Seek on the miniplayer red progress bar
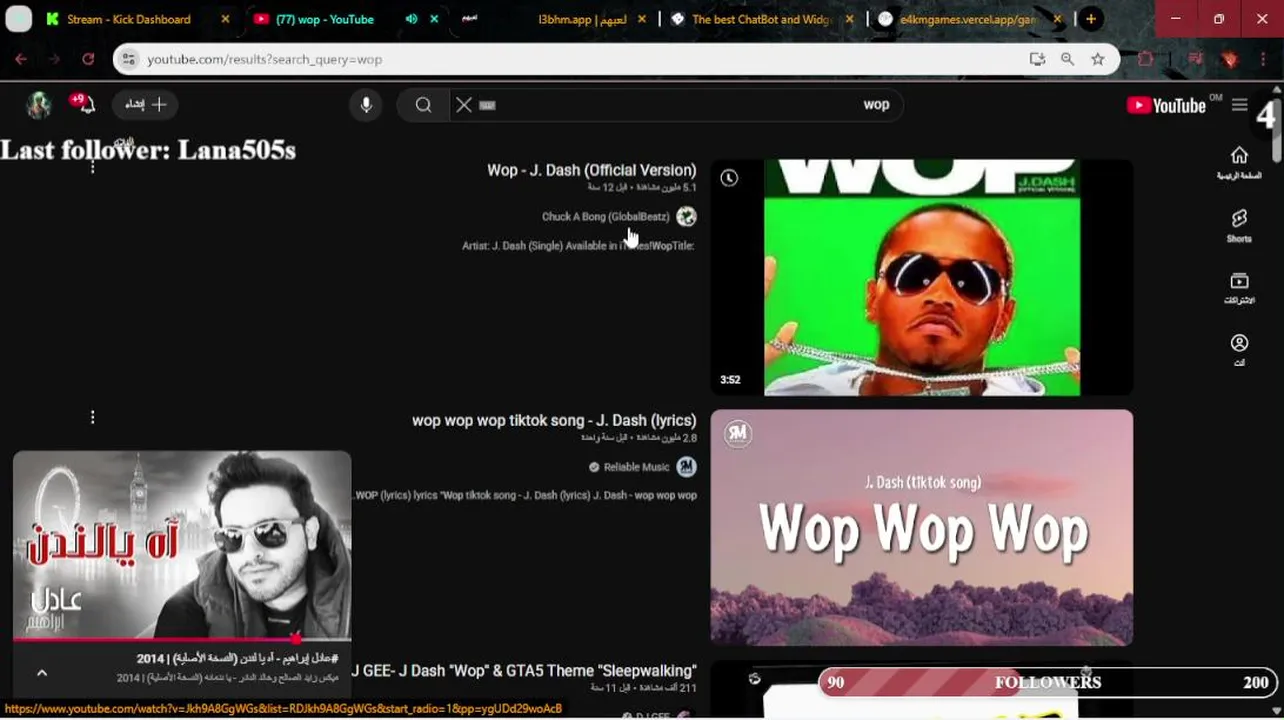Image resolution: width=1284 pixels, height=720 pixels. [182, 638]
